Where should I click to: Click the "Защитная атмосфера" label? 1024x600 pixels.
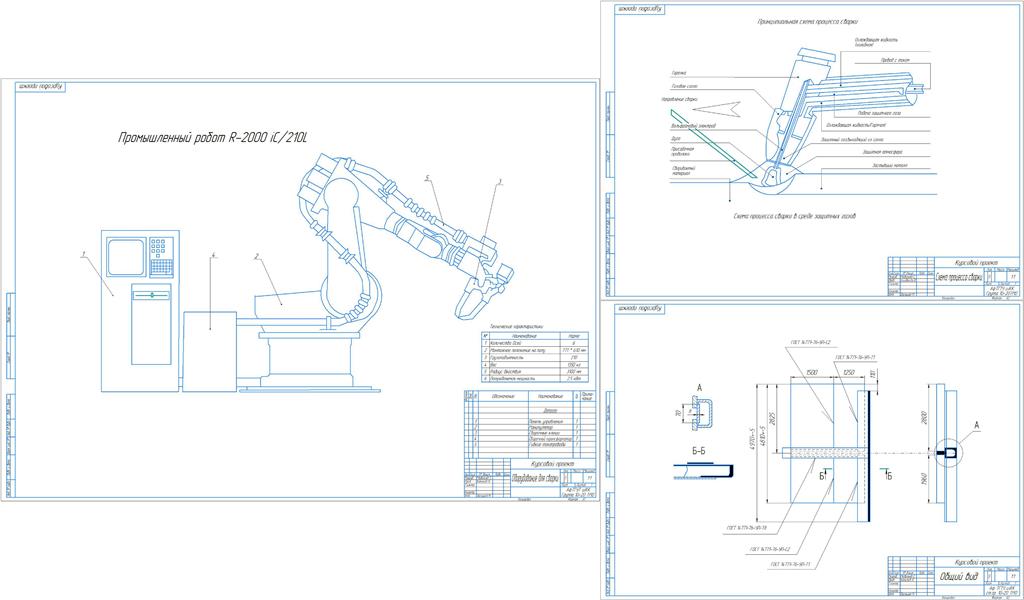coord(882,152)
